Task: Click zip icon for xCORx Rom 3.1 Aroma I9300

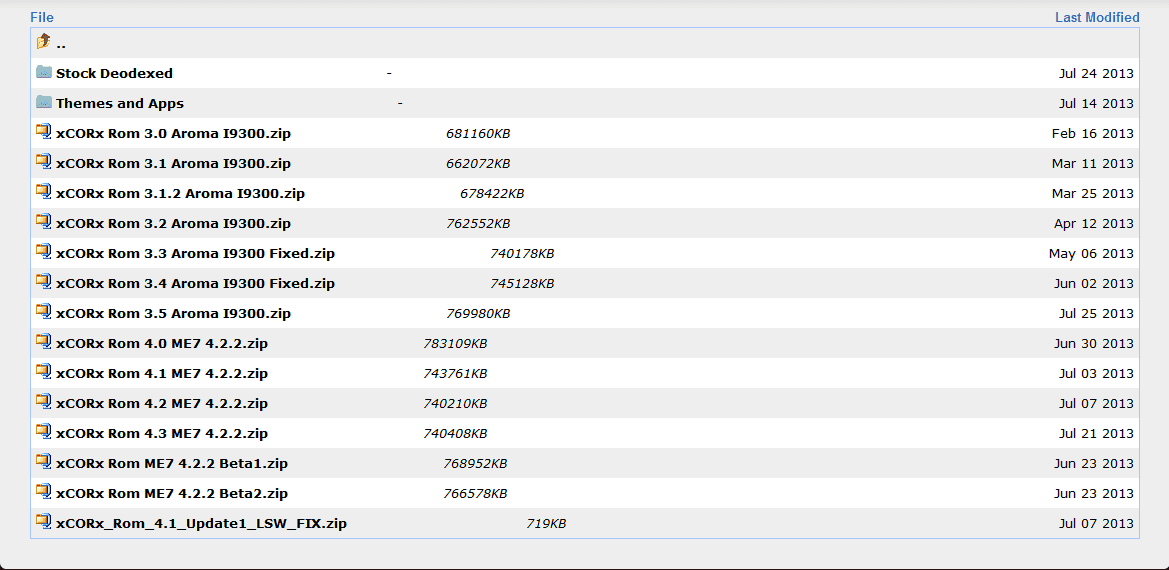Action: (x=43, y=162)
